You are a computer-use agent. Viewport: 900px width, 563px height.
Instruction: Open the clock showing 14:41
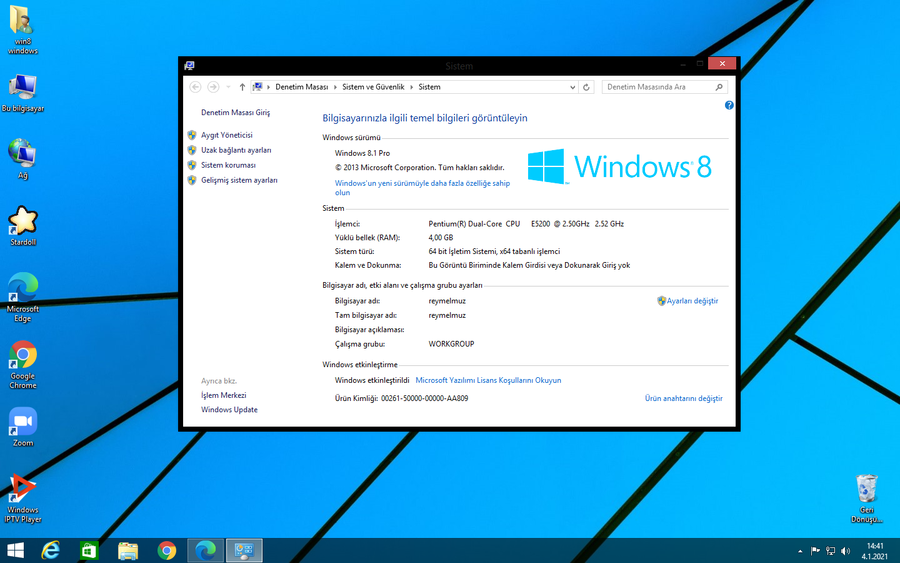click(875, 551)
